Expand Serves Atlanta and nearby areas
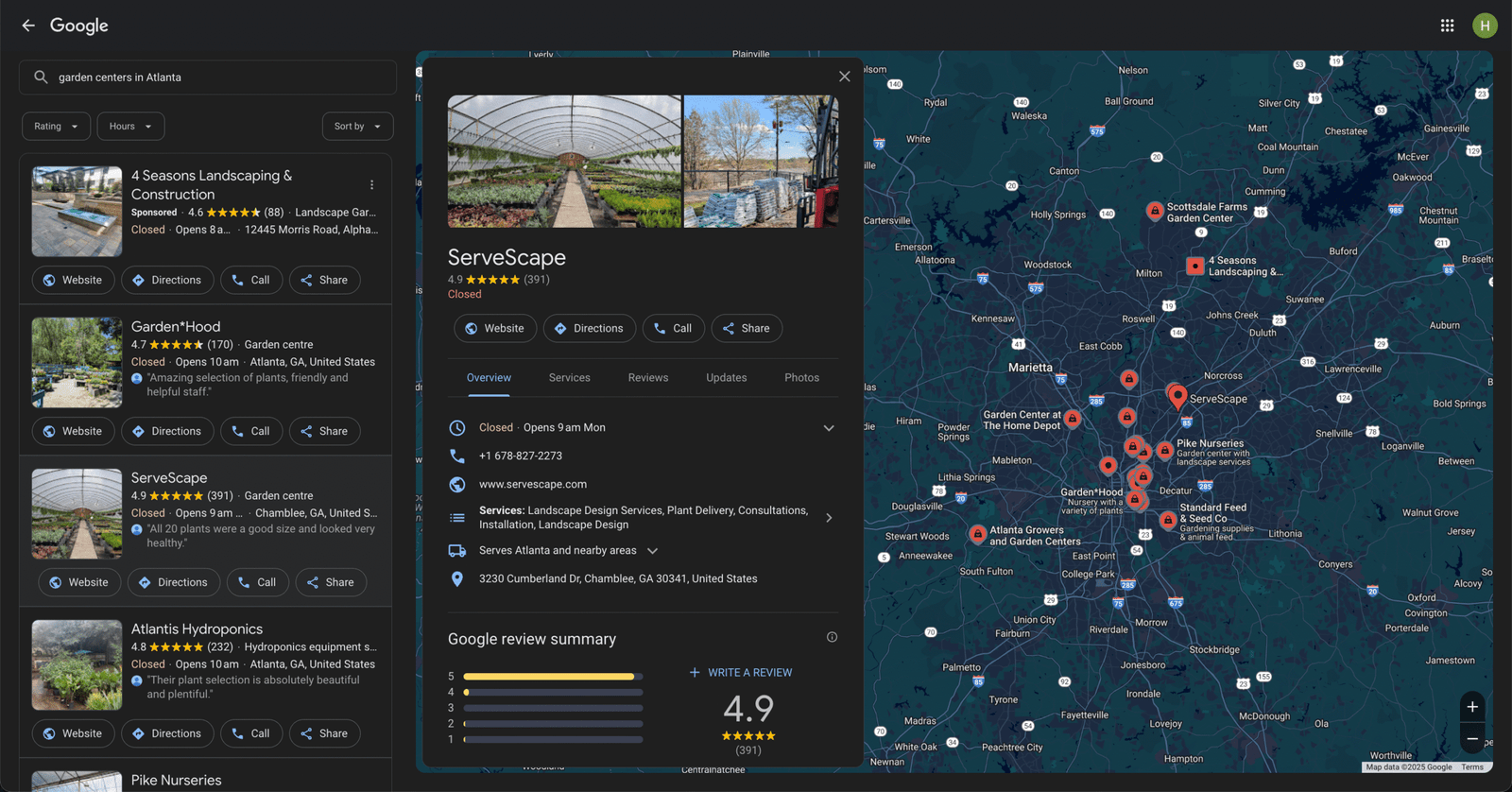 click(652, 550)
